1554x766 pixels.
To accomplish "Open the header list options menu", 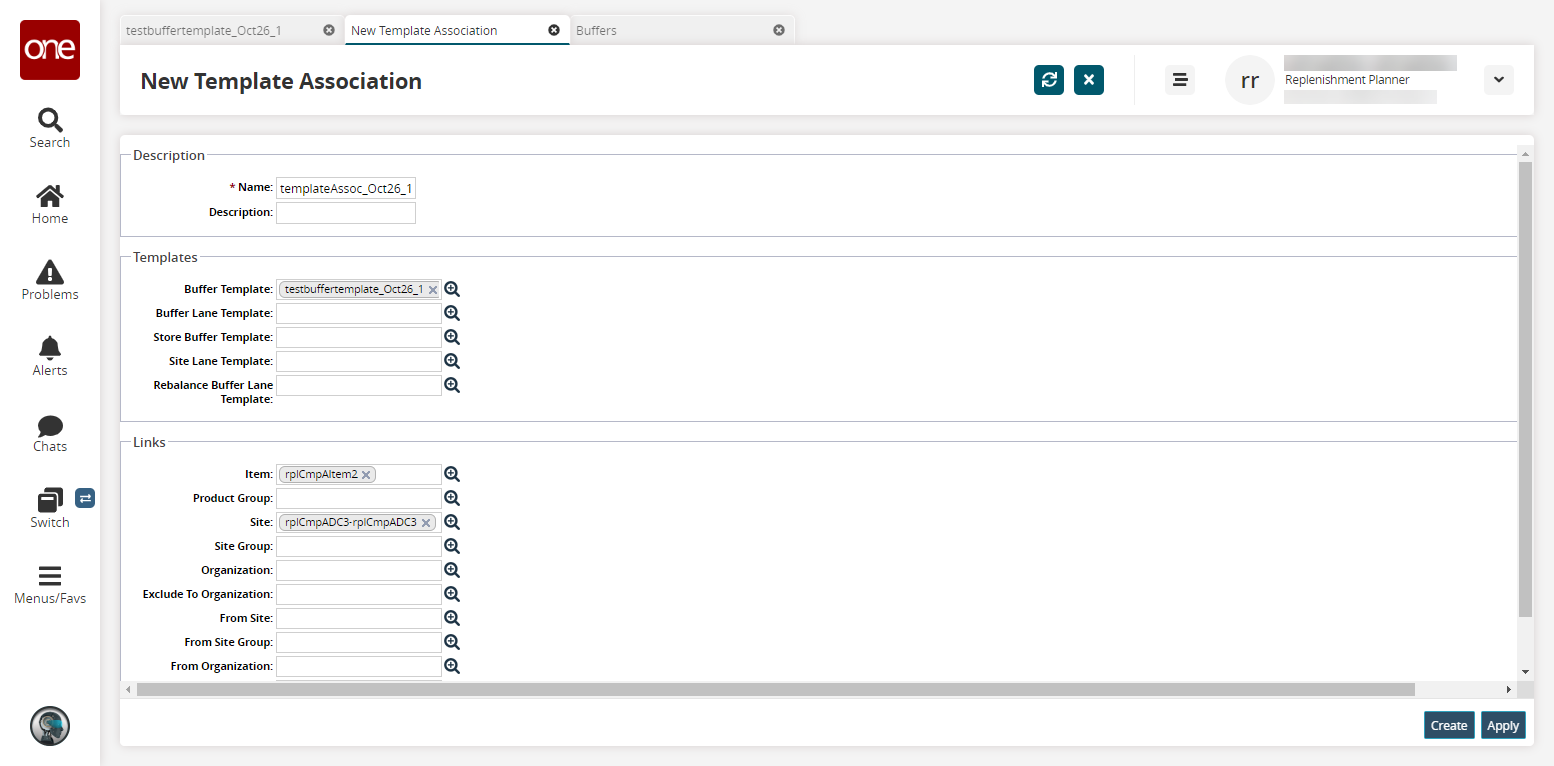I will pyautogui.click(x=1180, y=80).
